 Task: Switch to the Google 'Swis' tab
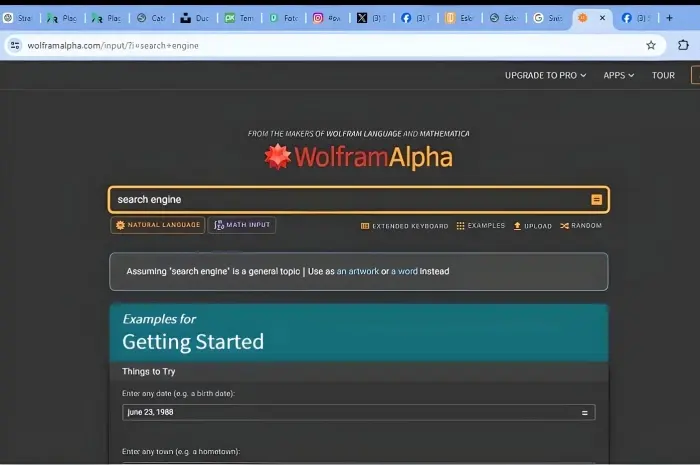click(x=549, y=18)
